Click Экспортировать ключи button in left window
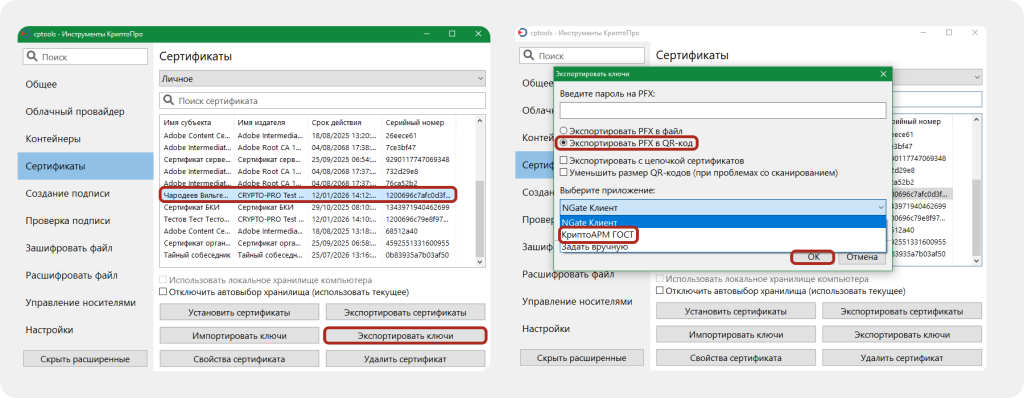Viewport: 1024px width, 398px height. coord(406,336)
